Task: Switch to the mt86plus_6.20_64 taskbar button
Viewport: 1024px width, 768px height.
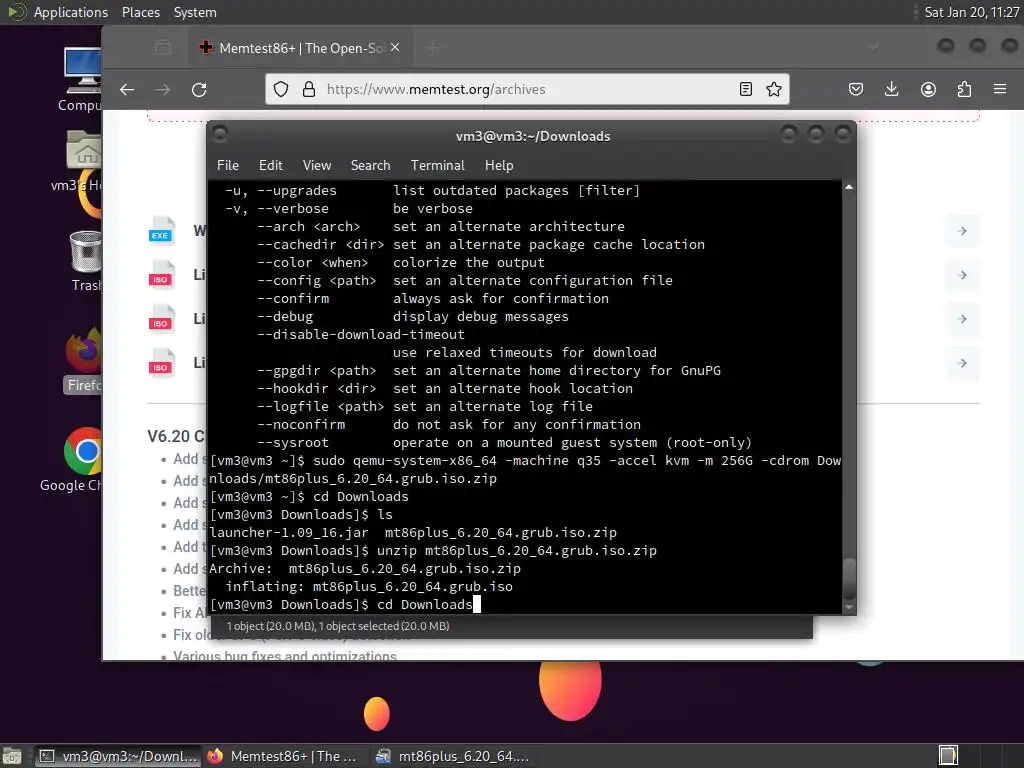Action: point(453,756)
